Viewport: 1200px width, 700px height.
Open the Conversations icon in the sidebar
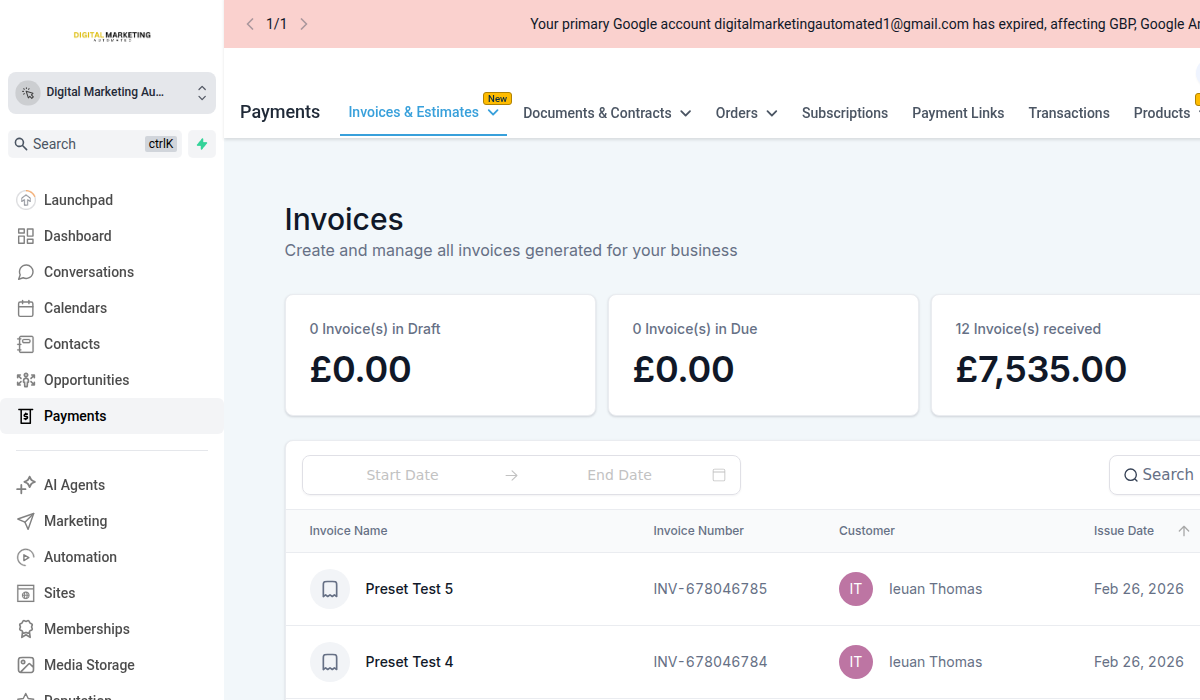click(x=25, y=271)
